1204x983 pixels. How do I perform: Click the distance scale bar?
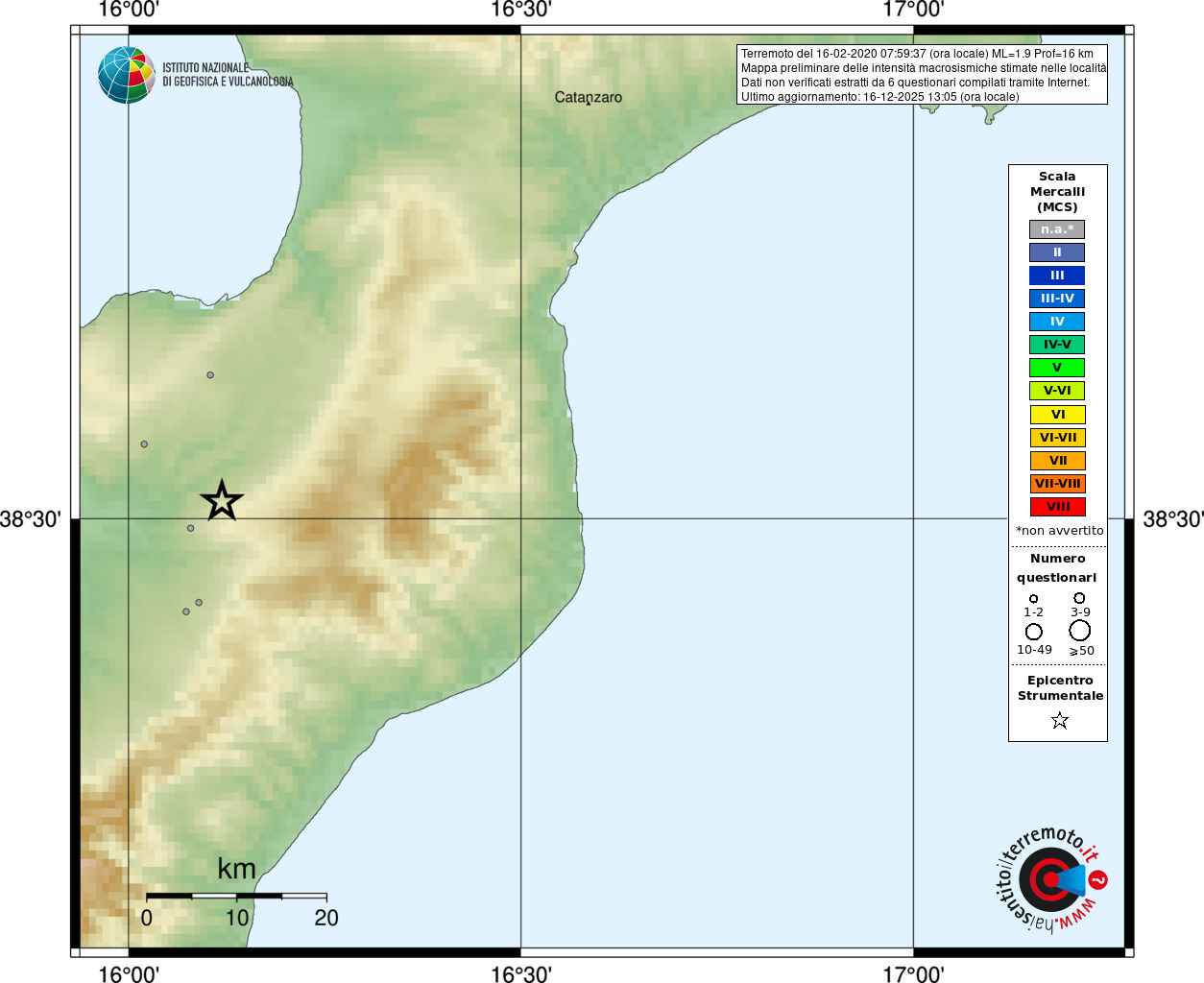(236, 896)
